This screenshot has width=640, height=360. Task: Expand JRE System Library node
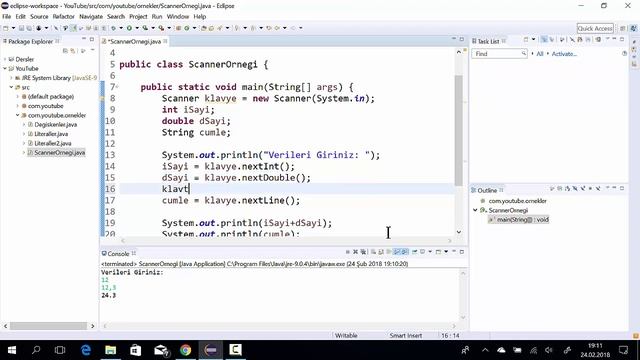click(x=11, y=78)
